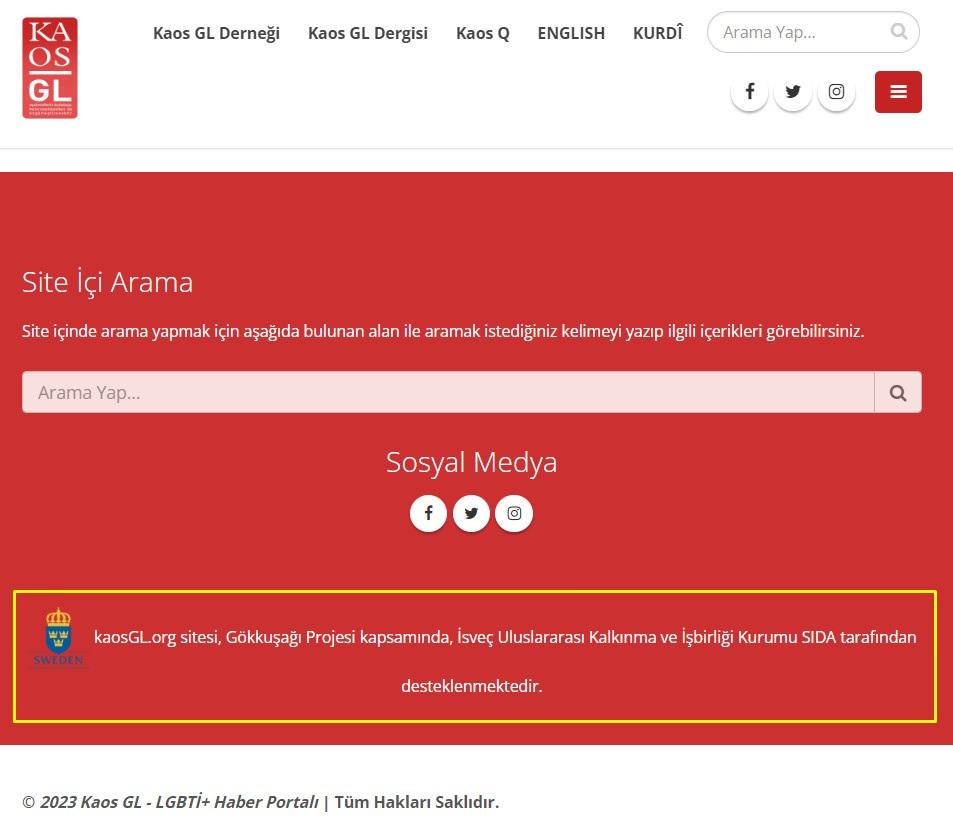The width and height of the screenshot is (953, 834).
Task: Open Twitter from the header icons
Action: point(793,92)
